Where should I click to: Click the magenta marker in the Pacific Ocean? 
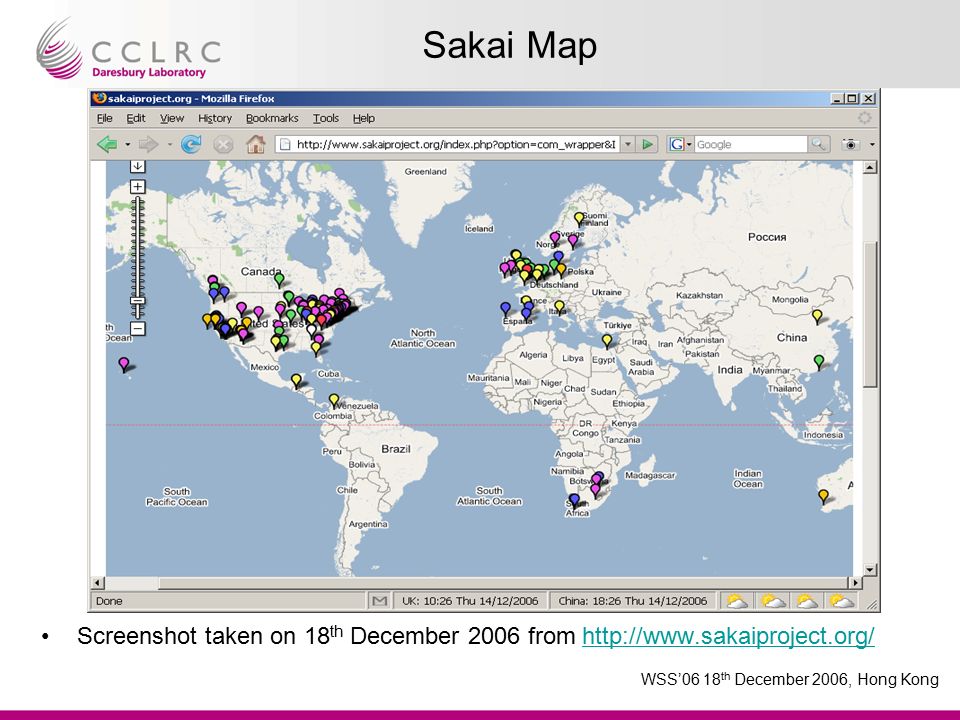coord(124,365)
